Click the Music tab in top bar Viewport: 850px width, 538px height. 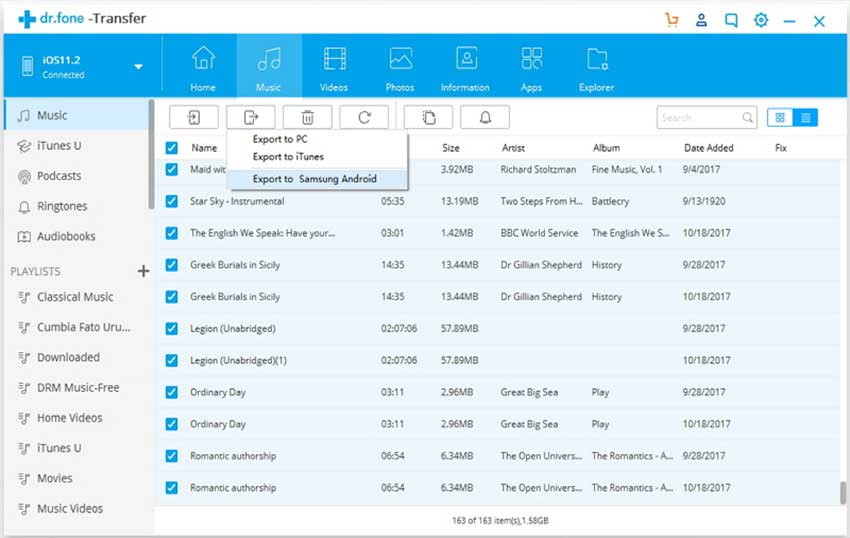tap(269, 67)
